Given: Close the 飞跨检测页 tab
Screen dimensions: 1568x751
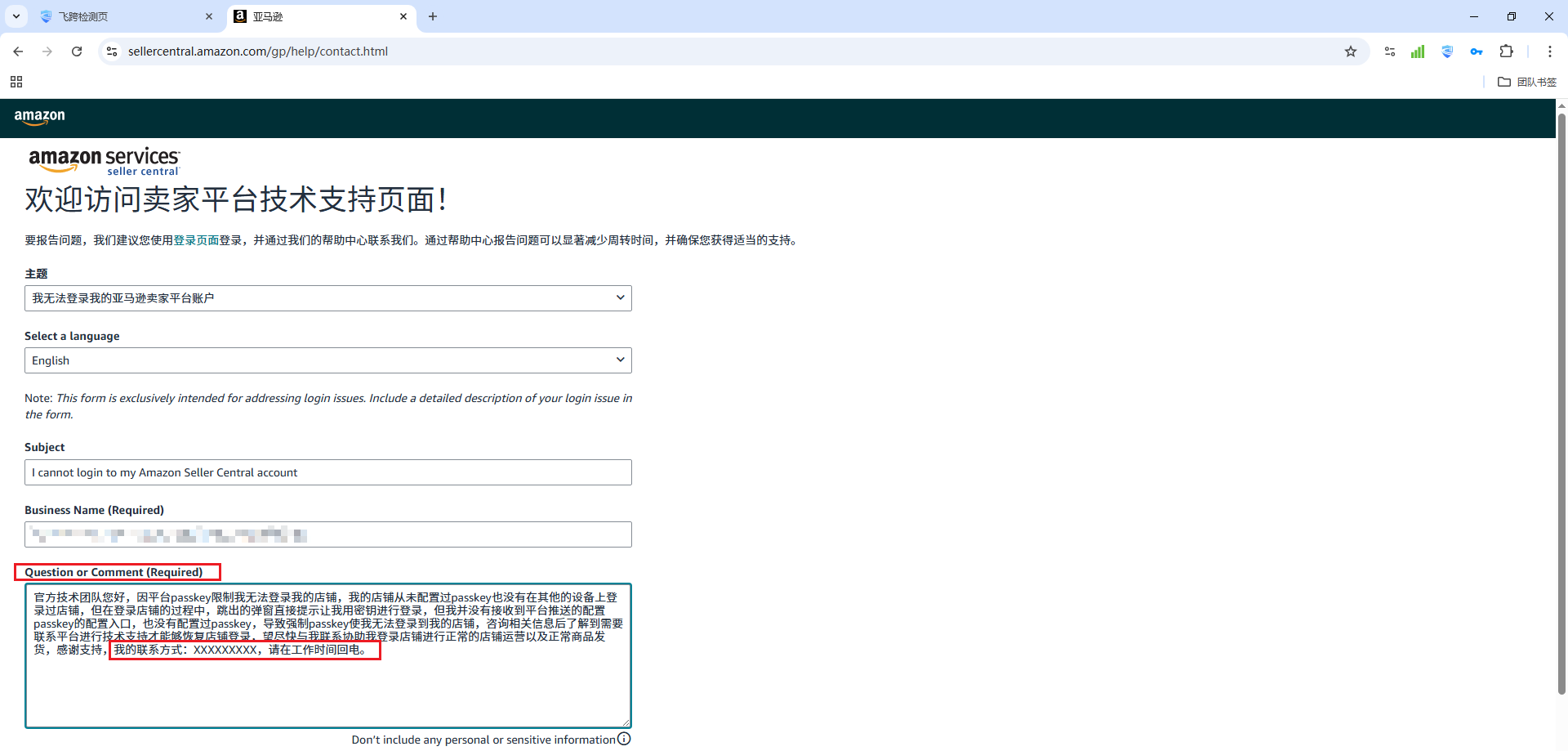Looking at the screenshot, I should click(x=209, y=16).
